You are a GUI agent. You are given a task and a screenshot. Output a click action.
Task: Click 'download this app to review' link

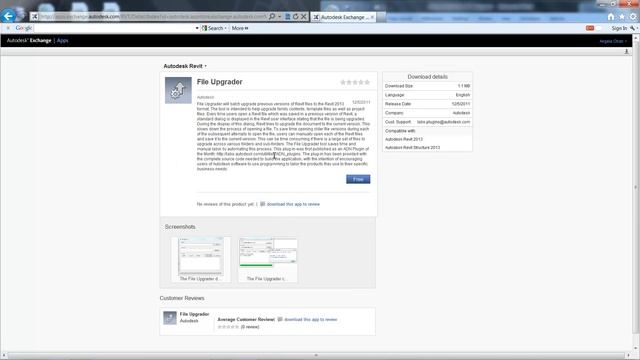click(293, 204)
